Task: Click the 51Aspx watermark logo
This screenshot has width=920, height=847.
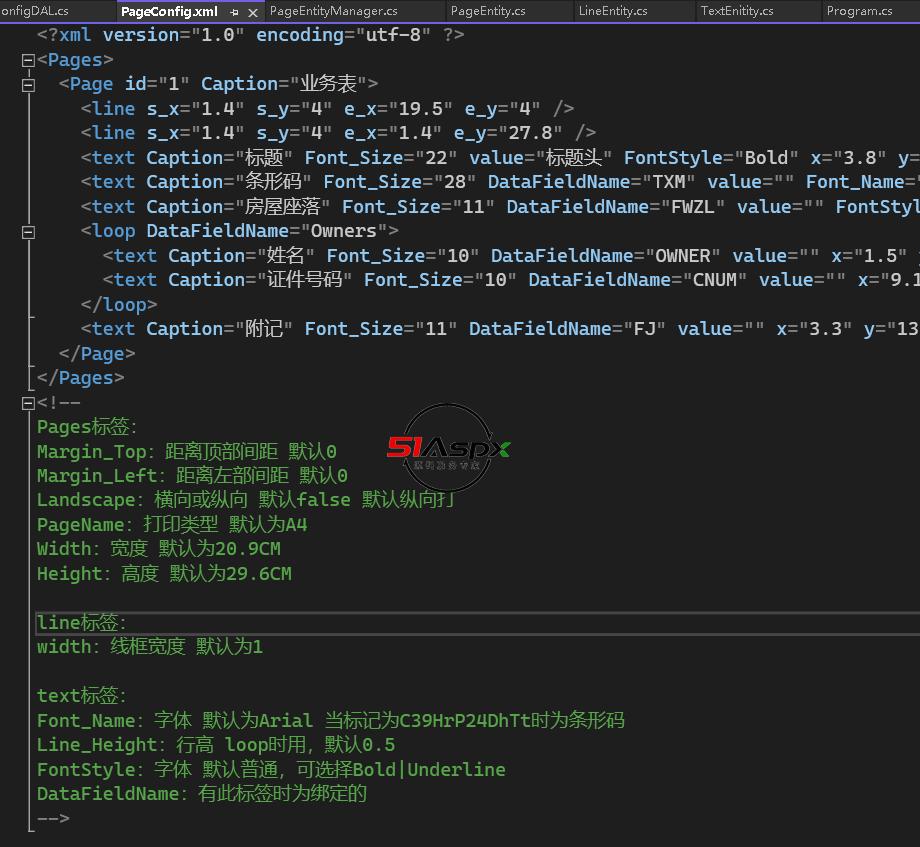Action: [x=448, y=448]
